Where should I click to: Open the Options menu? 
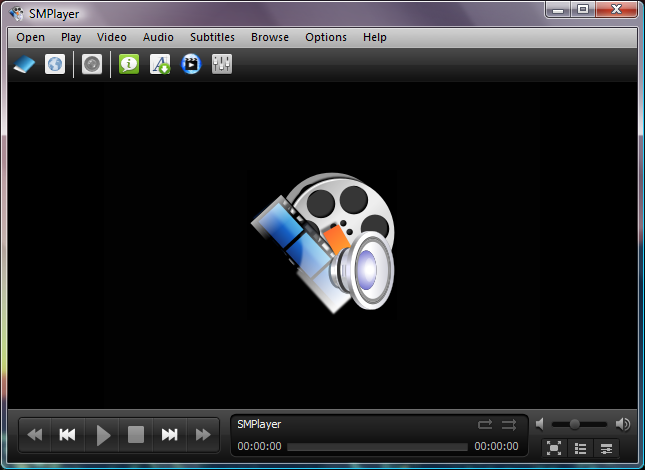[x=326, y=37]
